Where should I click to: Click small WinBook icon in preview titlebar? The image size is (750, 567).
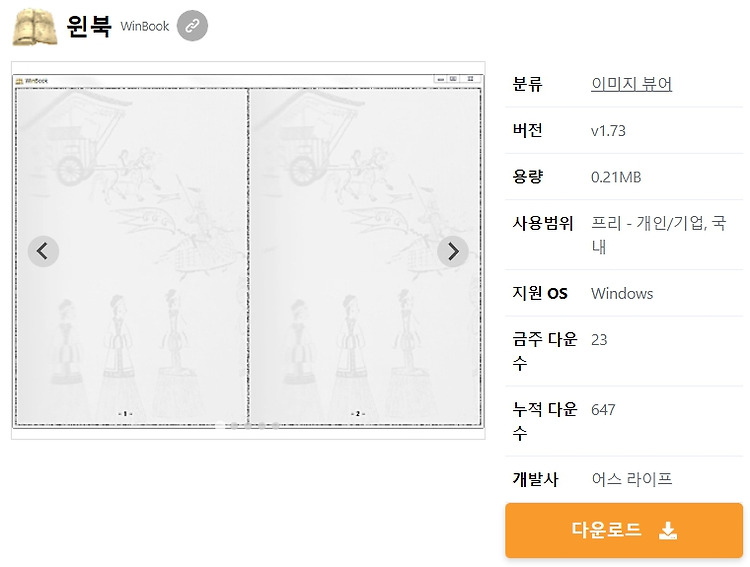coord(20,81)
